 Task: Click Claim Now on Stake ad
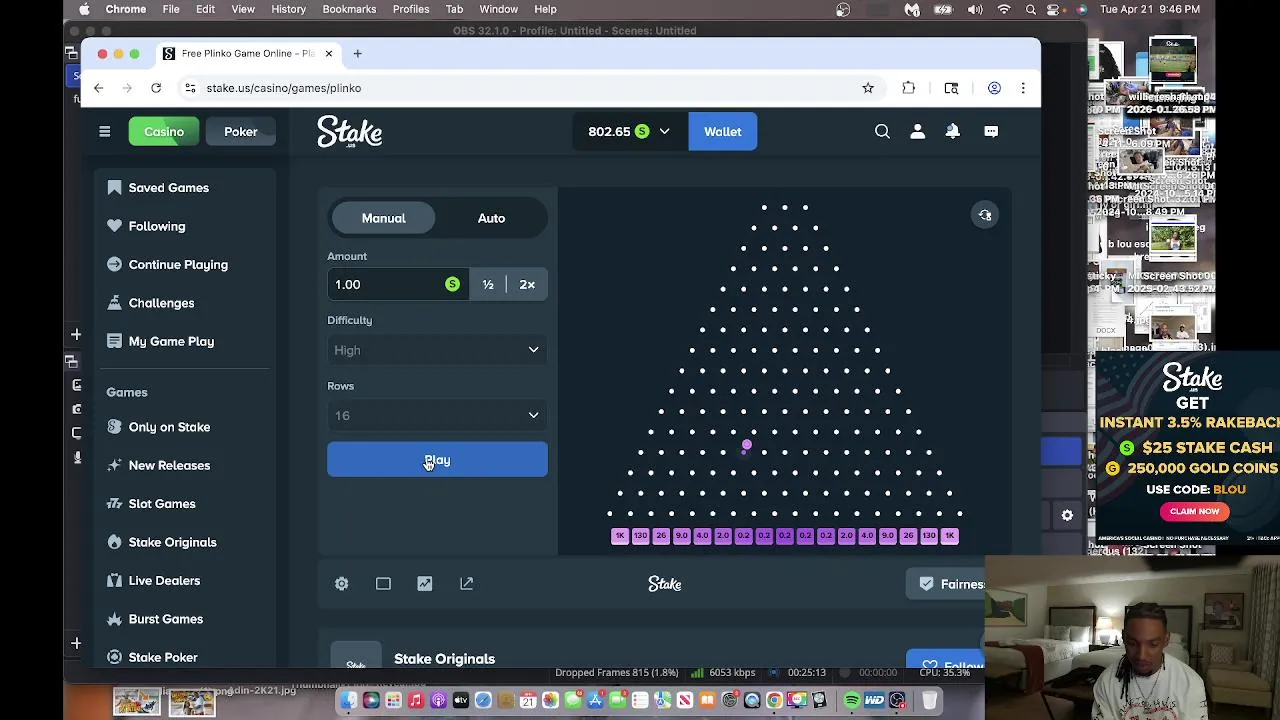pyautogui.click(x=1195, y=511)
